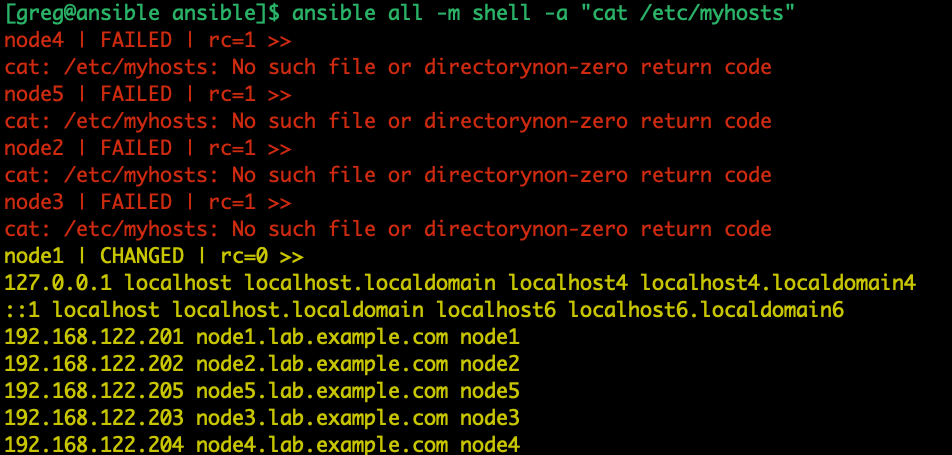Click the error message under node4
This screenshot has width=952, height=455.
pos(388,67)
